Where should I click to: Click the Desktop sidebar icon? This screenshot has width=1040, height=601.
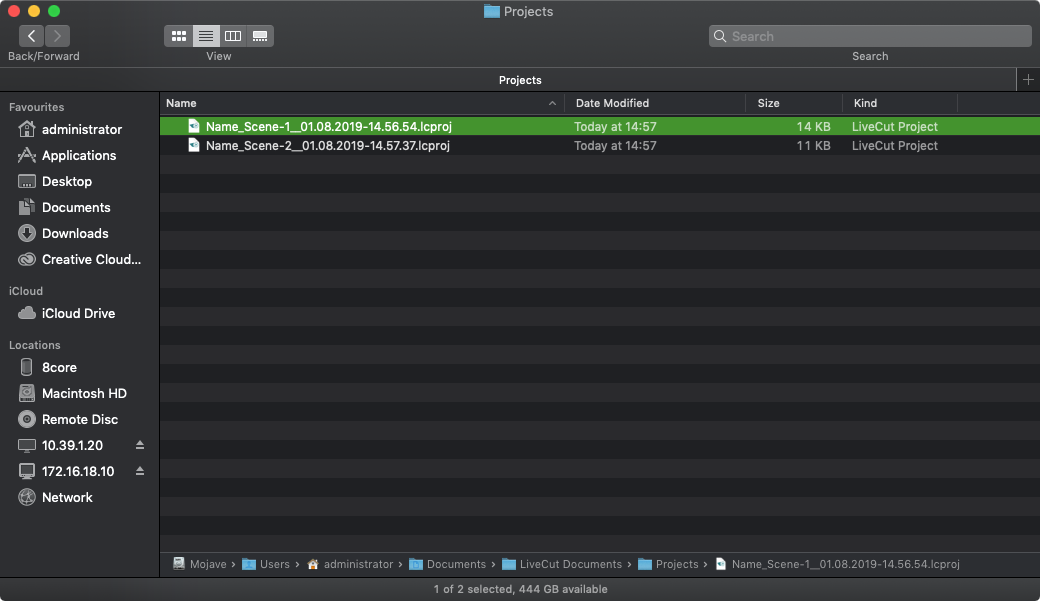[x=27, y=181]
